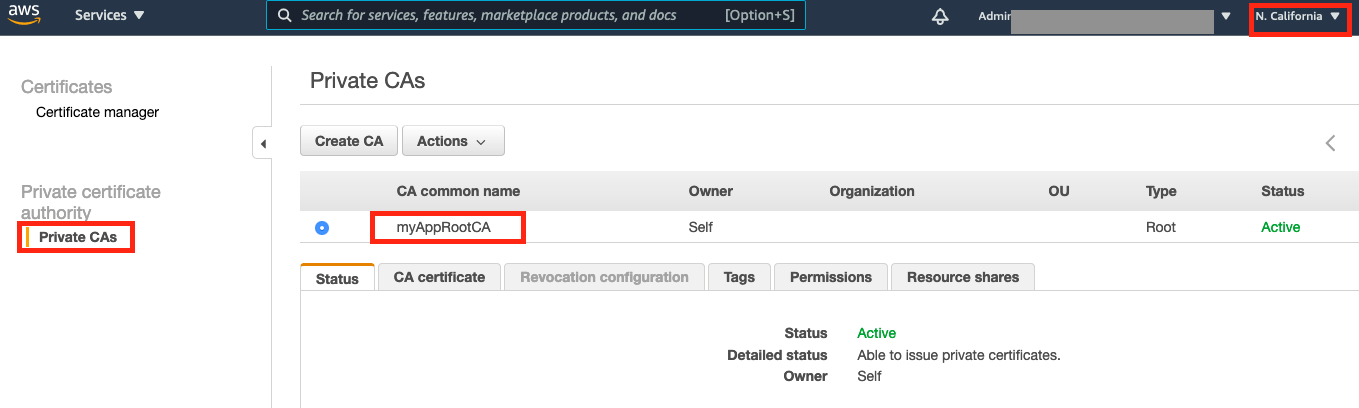Select the myAppRootCA radio button

pos(322,228)
